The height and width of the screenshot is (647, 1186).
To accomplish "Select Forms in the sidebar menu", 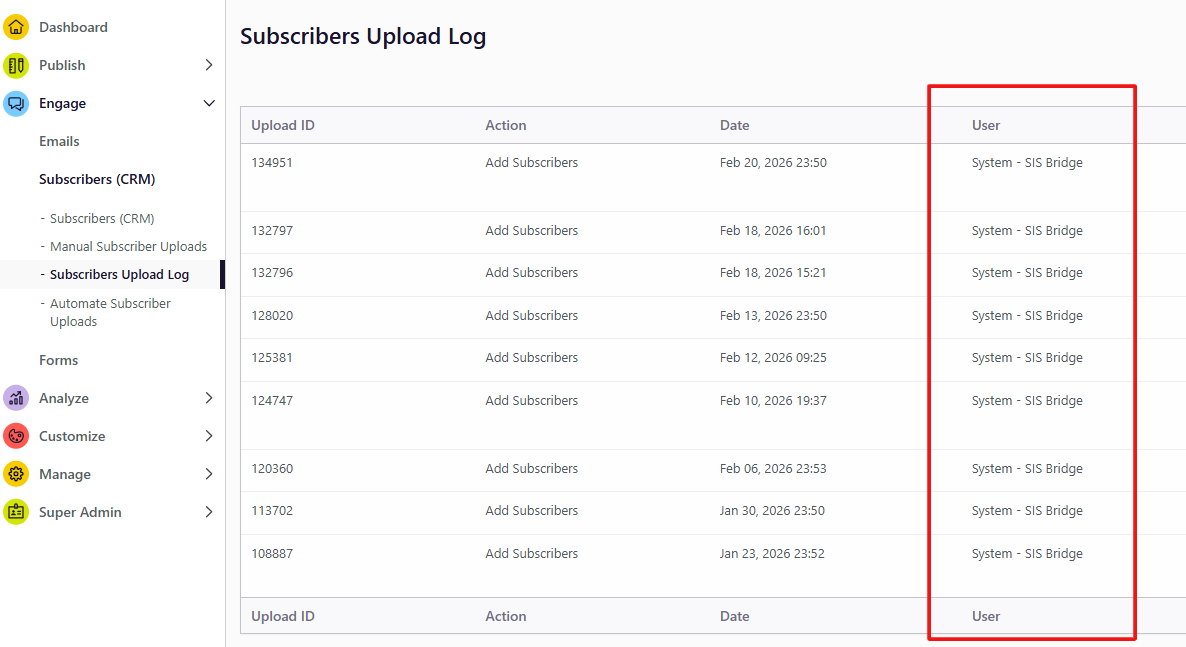I will [58, 359].
